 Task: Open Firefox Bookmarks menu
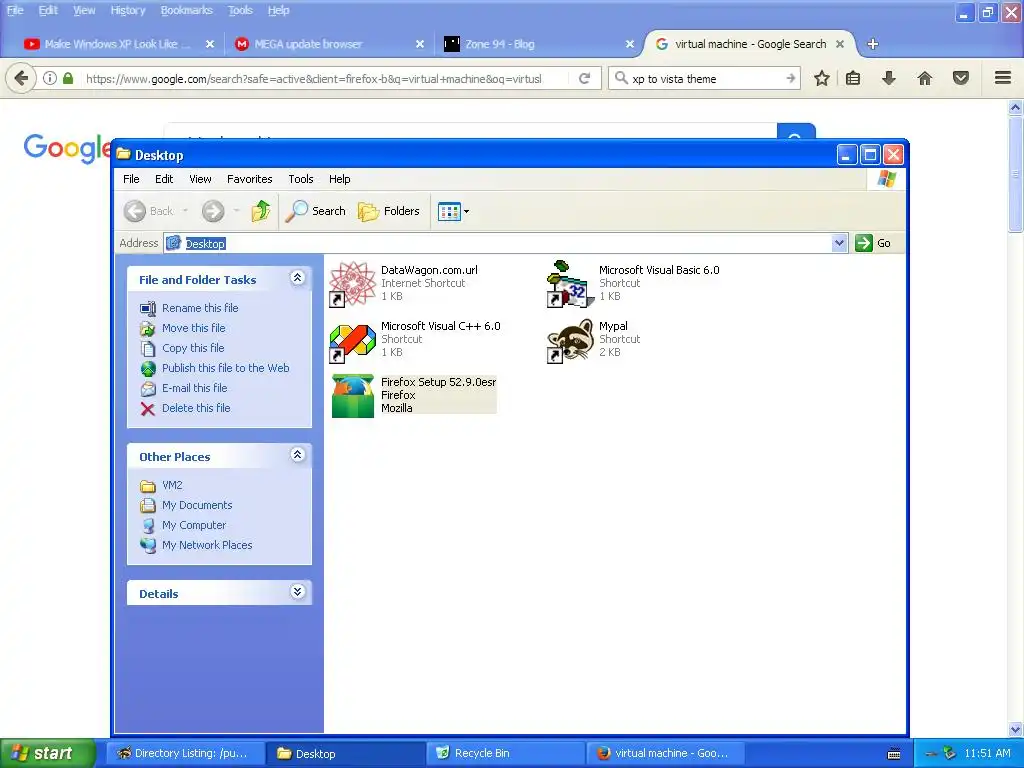187,10
